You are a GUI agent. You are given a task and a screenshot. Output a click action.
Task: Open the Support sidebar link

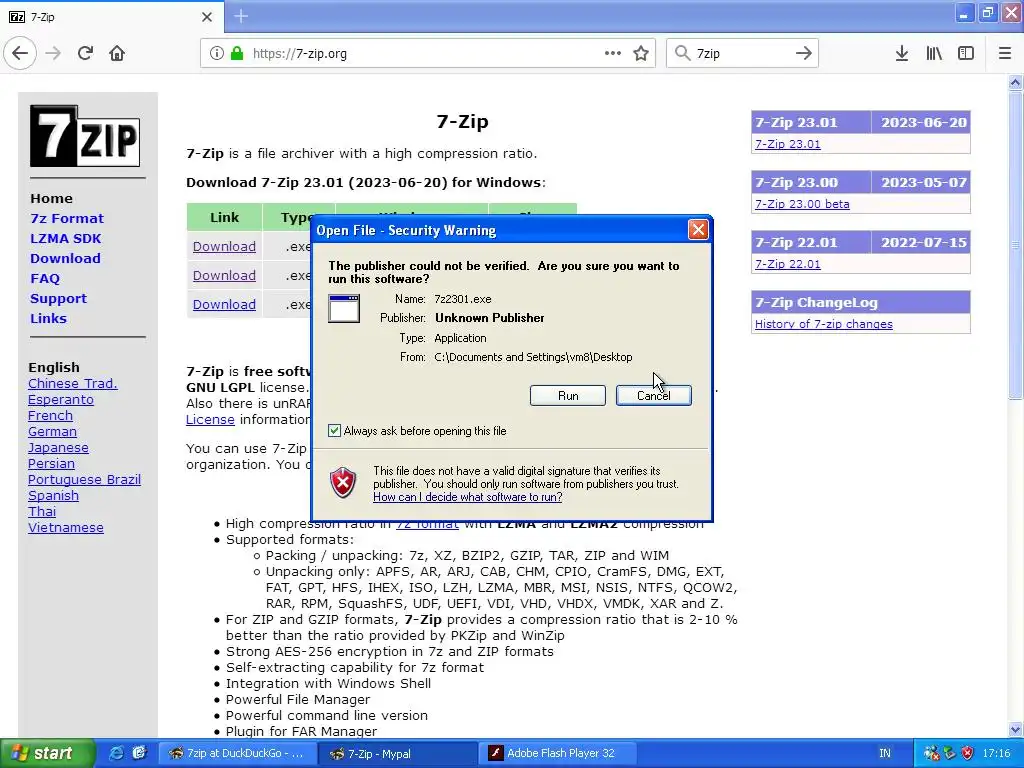[x=58, y=298]
